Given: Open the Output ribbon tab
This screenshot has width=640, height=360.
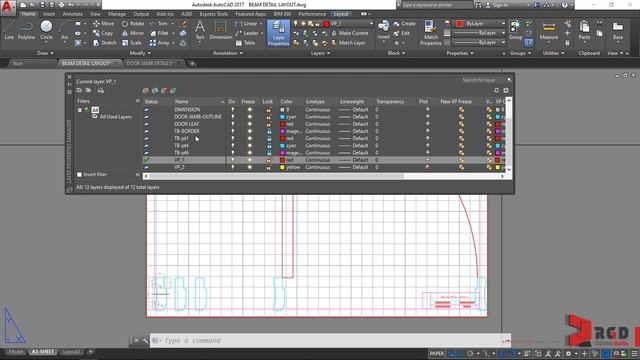Looking at the screenshot, I should click(x=141, y=14).
